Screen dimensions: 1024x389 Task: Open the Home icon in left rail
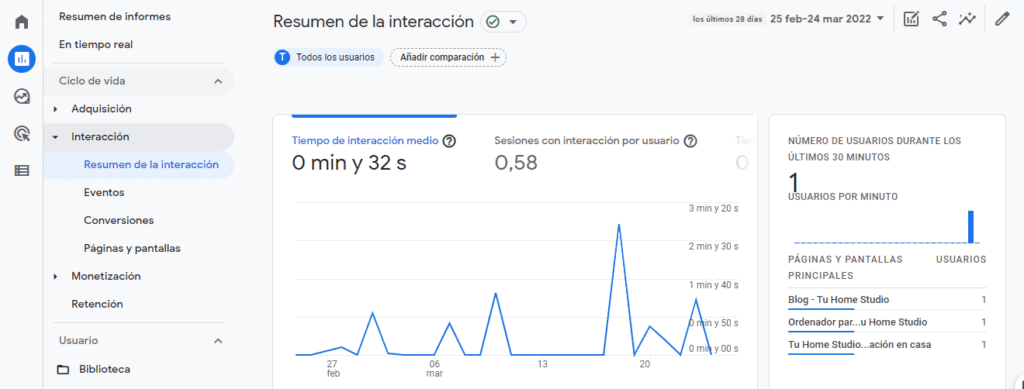pyautogui.click(x=22, y=22)
